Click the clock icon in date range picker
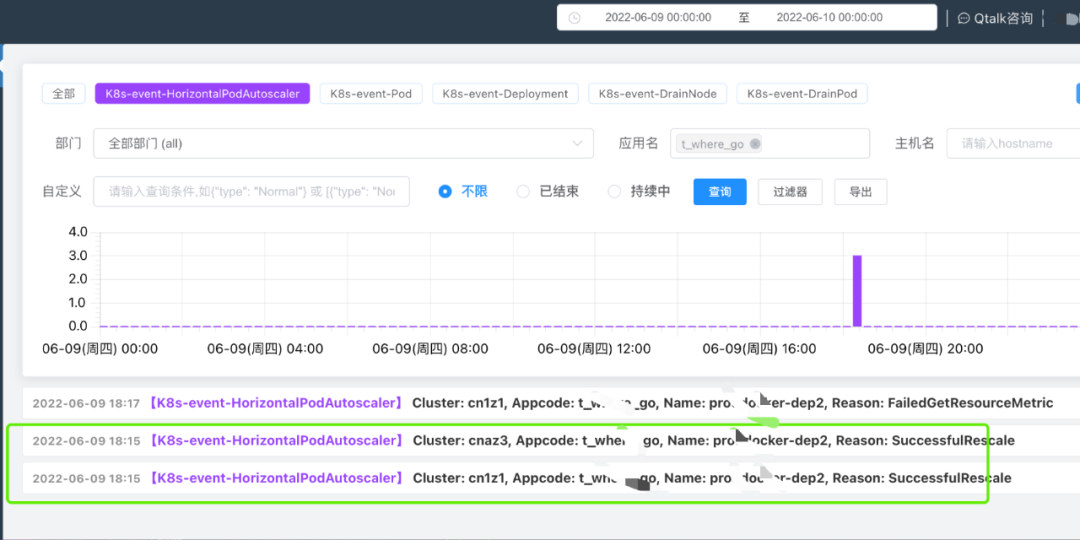The height and width of the screenshot is (540, 1080). pyautogui.click(x=574, y=18)
